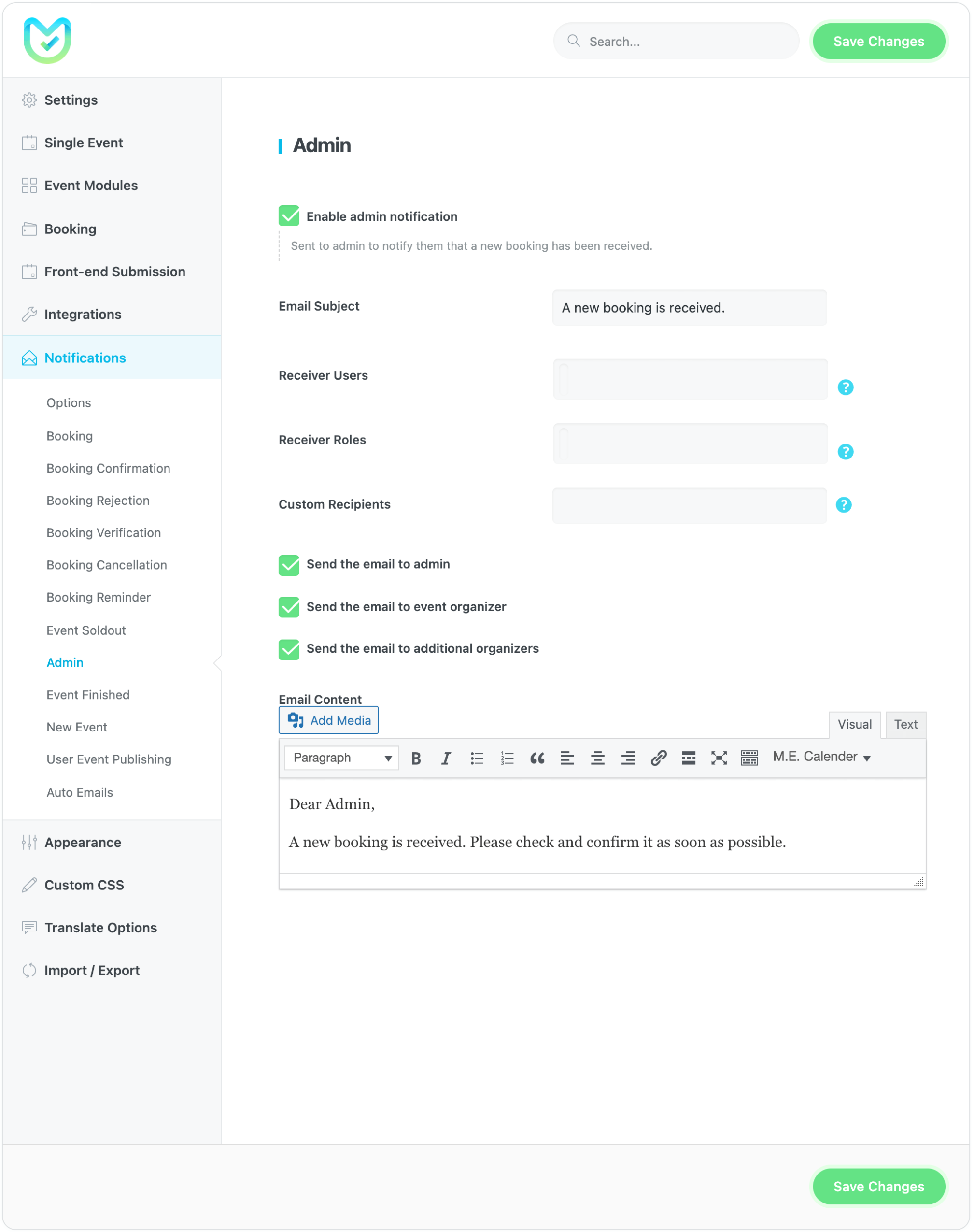
Task: Open the Receiver Roles select field
Action: pyautogui.click(x=690, y=444)
